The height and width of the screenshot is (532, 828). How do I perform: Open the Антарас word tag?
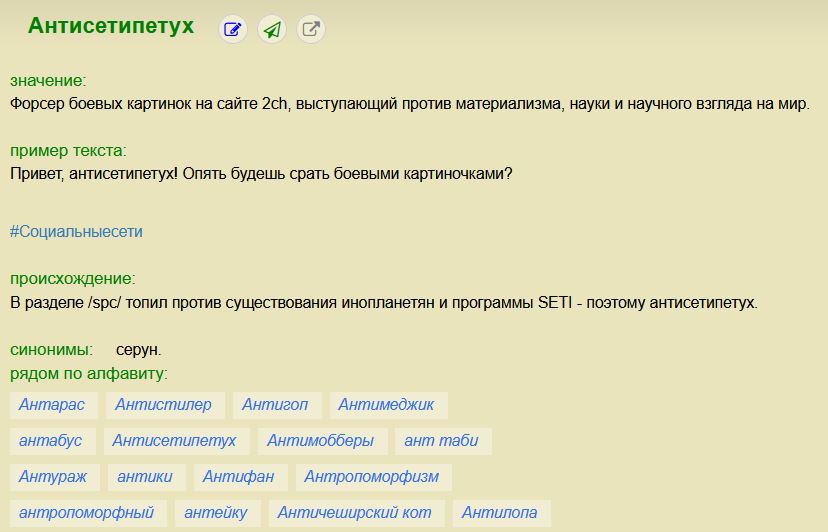[x=52, y=405]
